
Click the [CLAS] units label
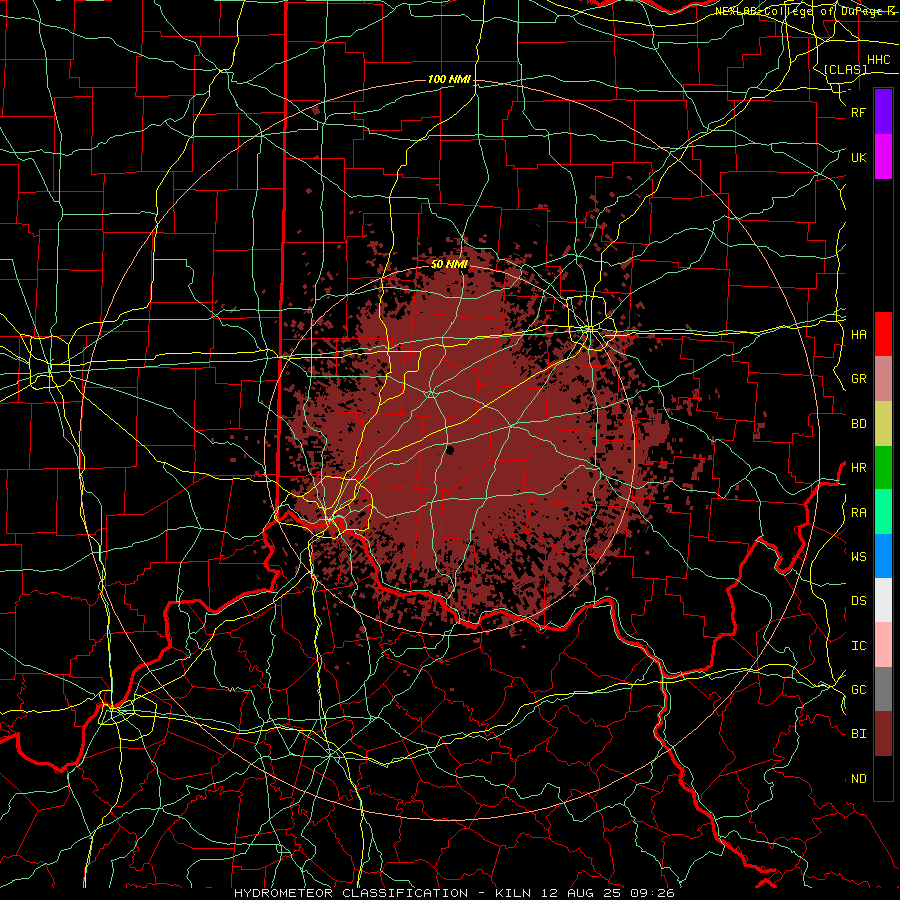pyautogui.click(x=845, y=69)
